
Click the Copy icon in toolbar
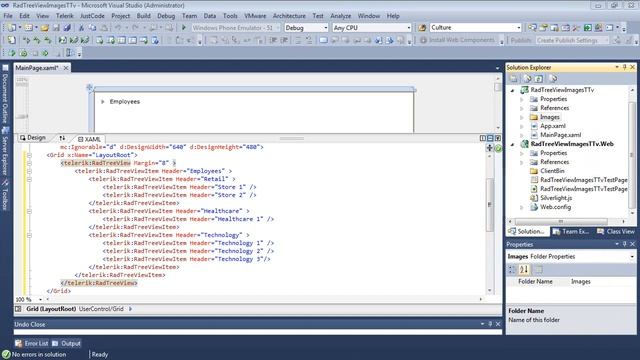tap(93, 28)
